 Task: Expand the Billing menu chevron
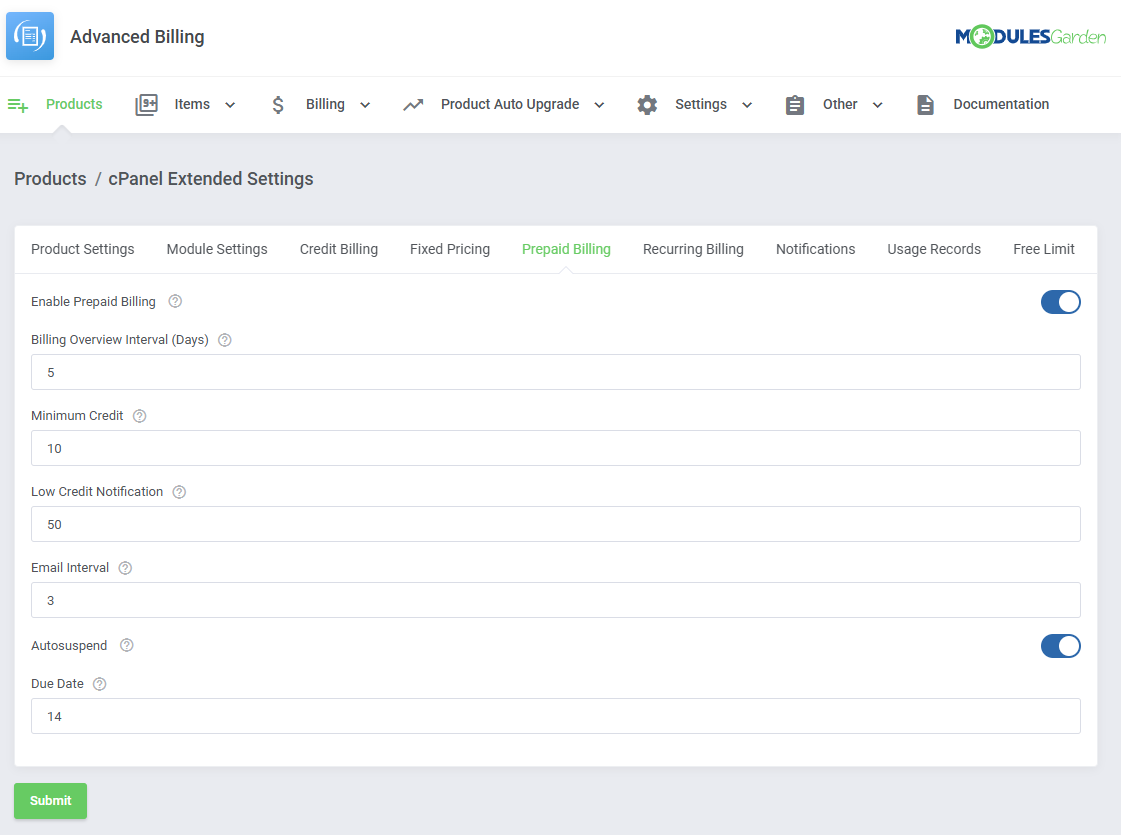(365, 105)
